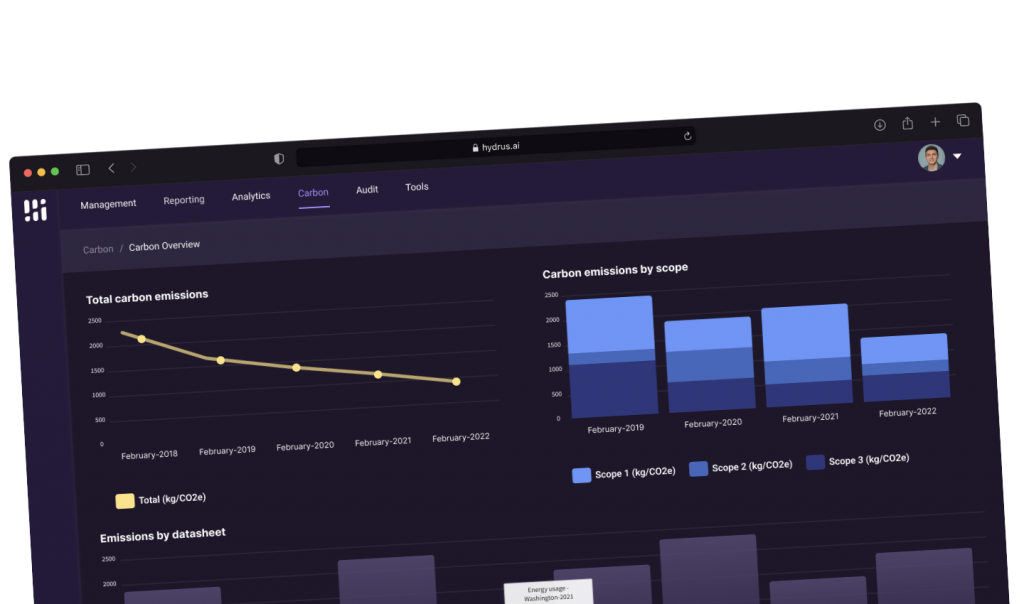The width and height of the screenshot is (1024, 604).
Task: Open the Management tab
Action: click(108, 204)
